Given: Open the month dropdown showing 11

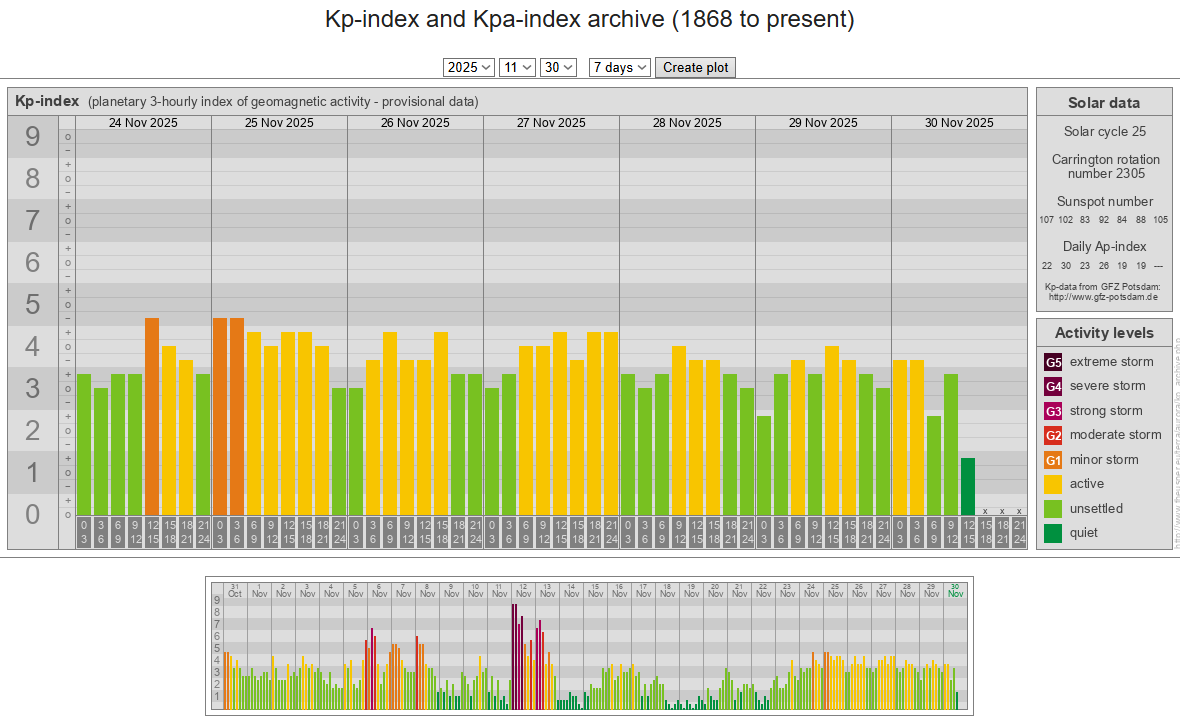Looking at the screenshot, I should [517, 67].
